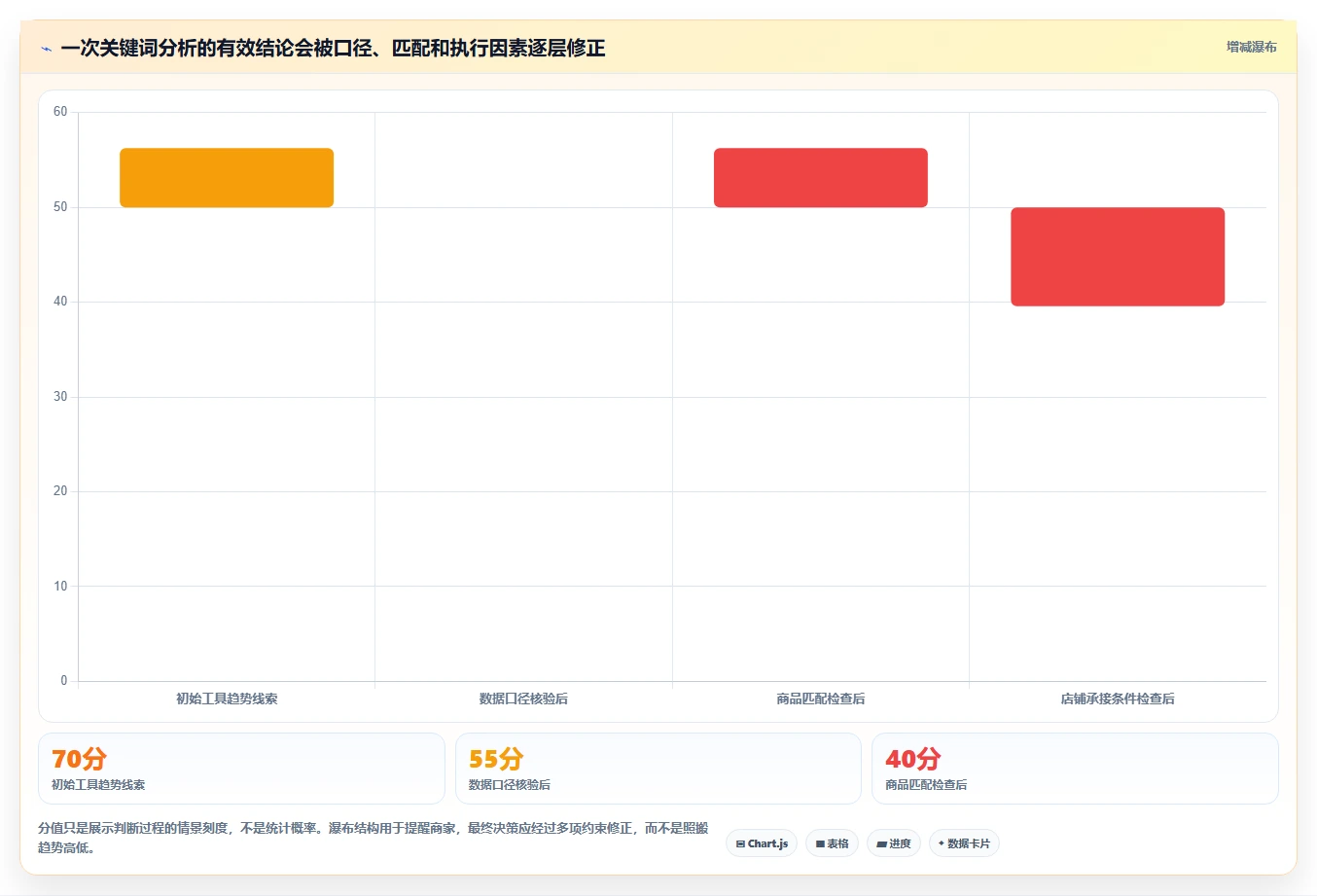Click the Chart.js tag chip
The image size is (1317, 896).
[762, 843]
